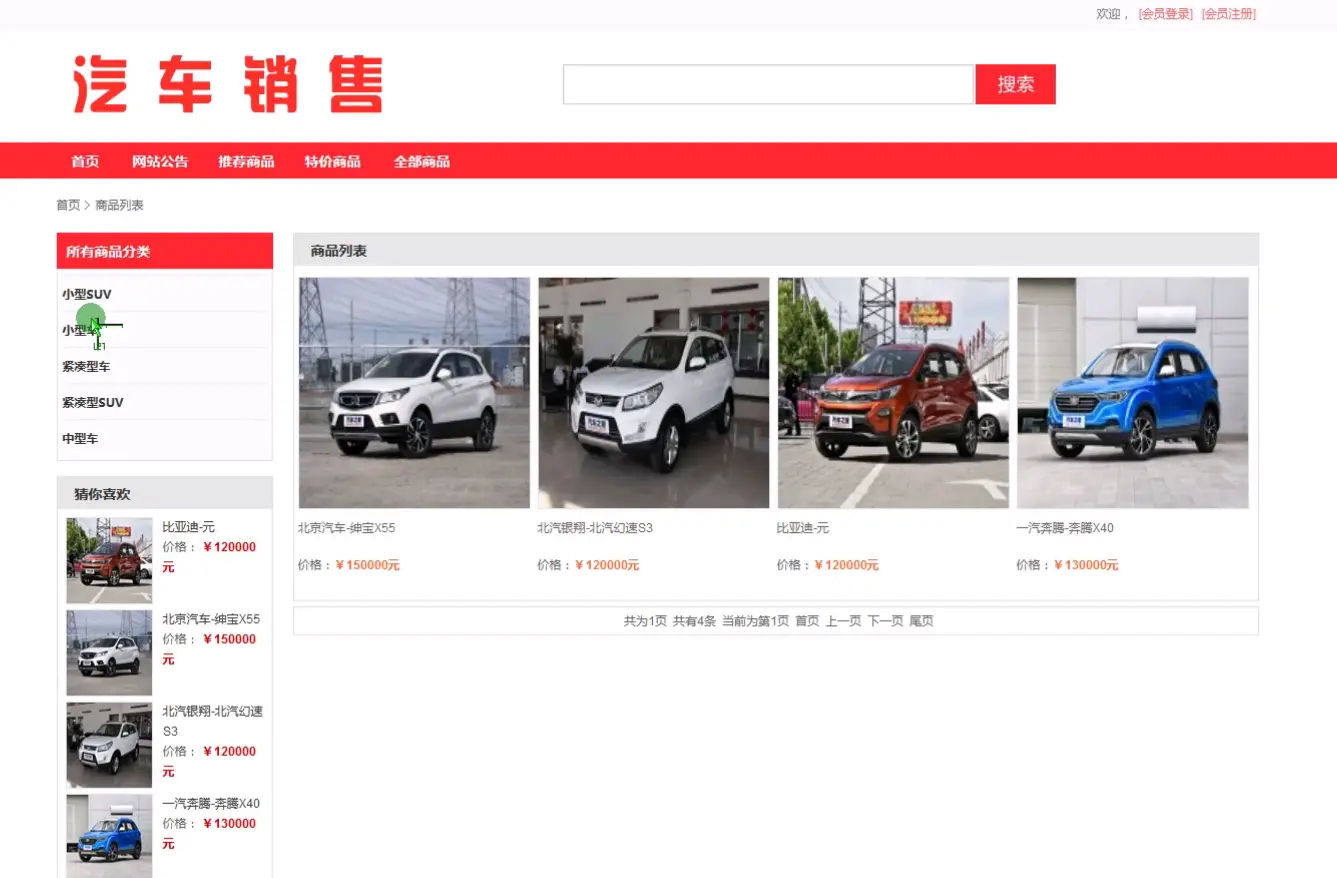Image resolution: width=1337 pixels, height=878 pixels.
Task: Open 比亚迪-元 thumbnail in 猜你喜欢
Action: [109, 560]
